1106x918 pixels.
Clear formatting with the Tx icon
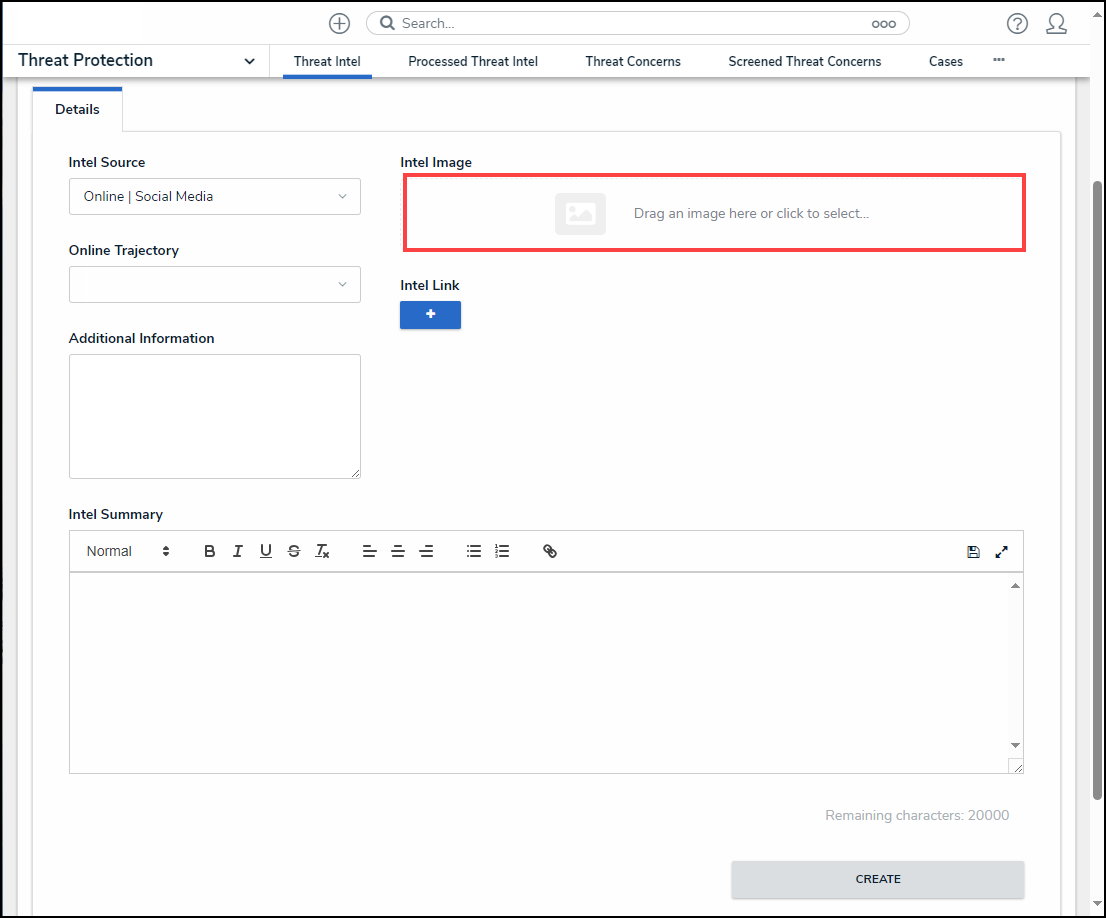(322, 551)
